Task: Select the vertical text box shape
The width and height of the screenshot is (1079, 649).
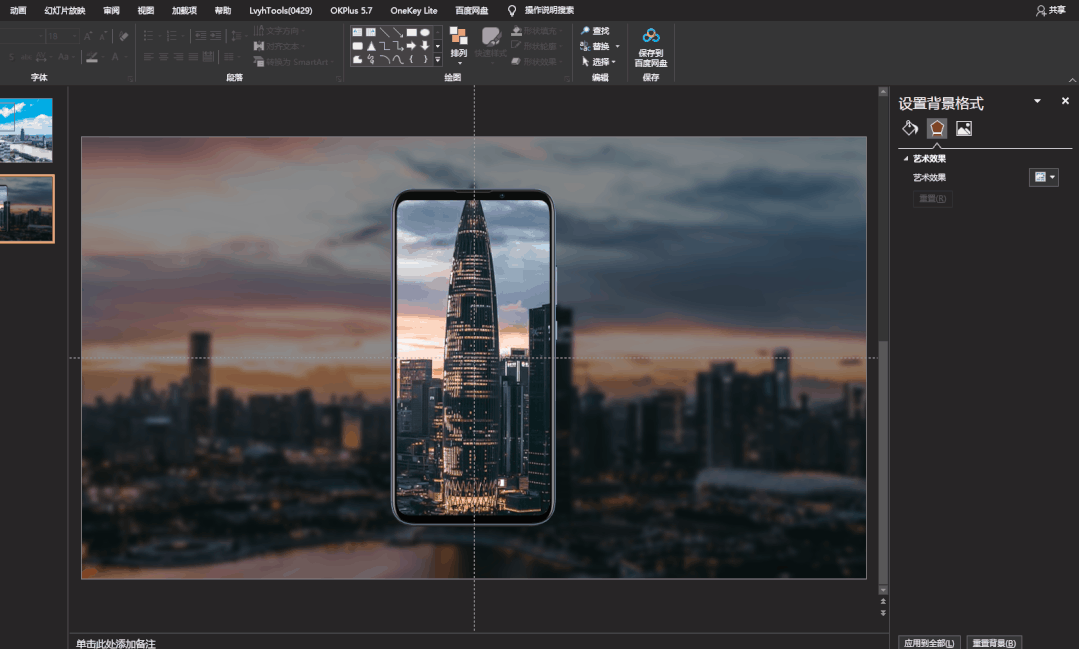Action: coord(371,32)
